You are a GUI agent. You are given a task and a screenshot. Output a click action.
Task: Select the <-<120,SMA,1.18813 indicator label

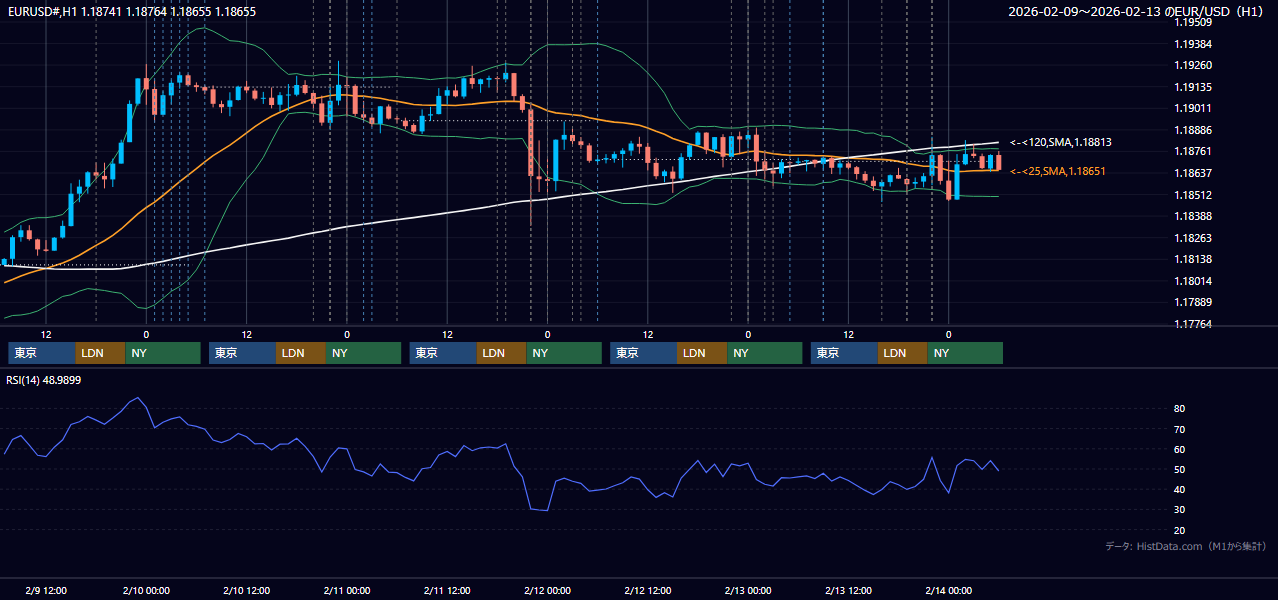1061,143
